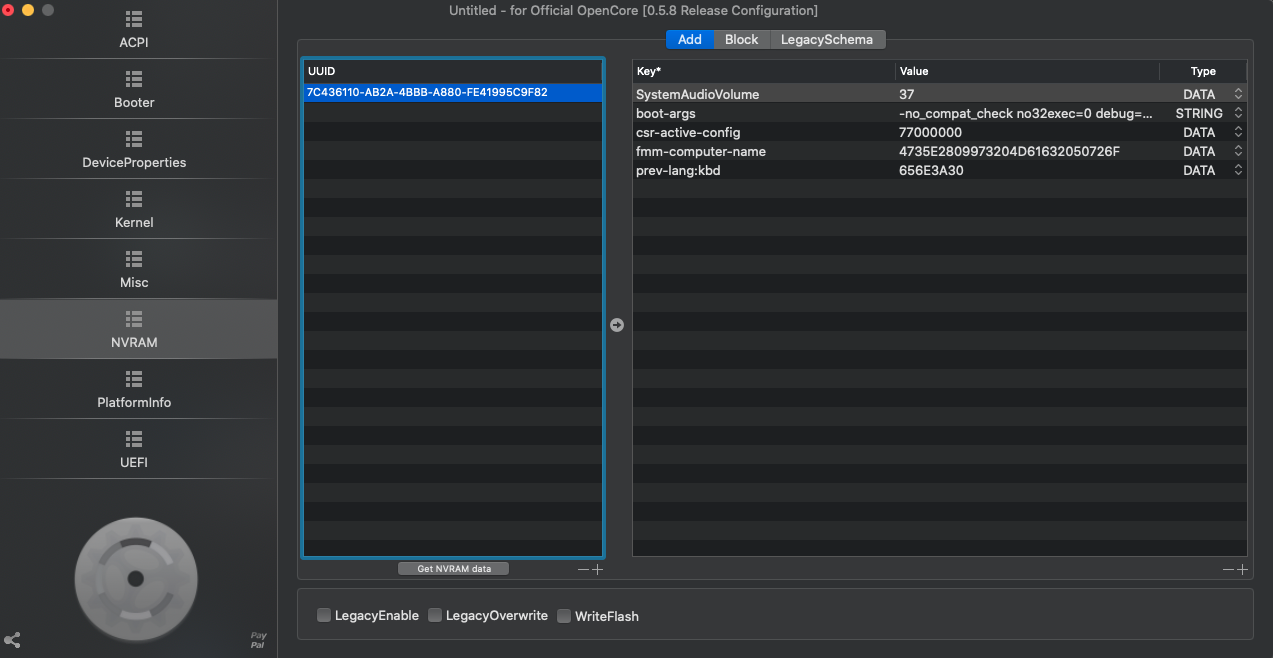Screen dimensions: 1273x658
Task: Go to the DeviceProperties section
Action: [x=134, y=149]
